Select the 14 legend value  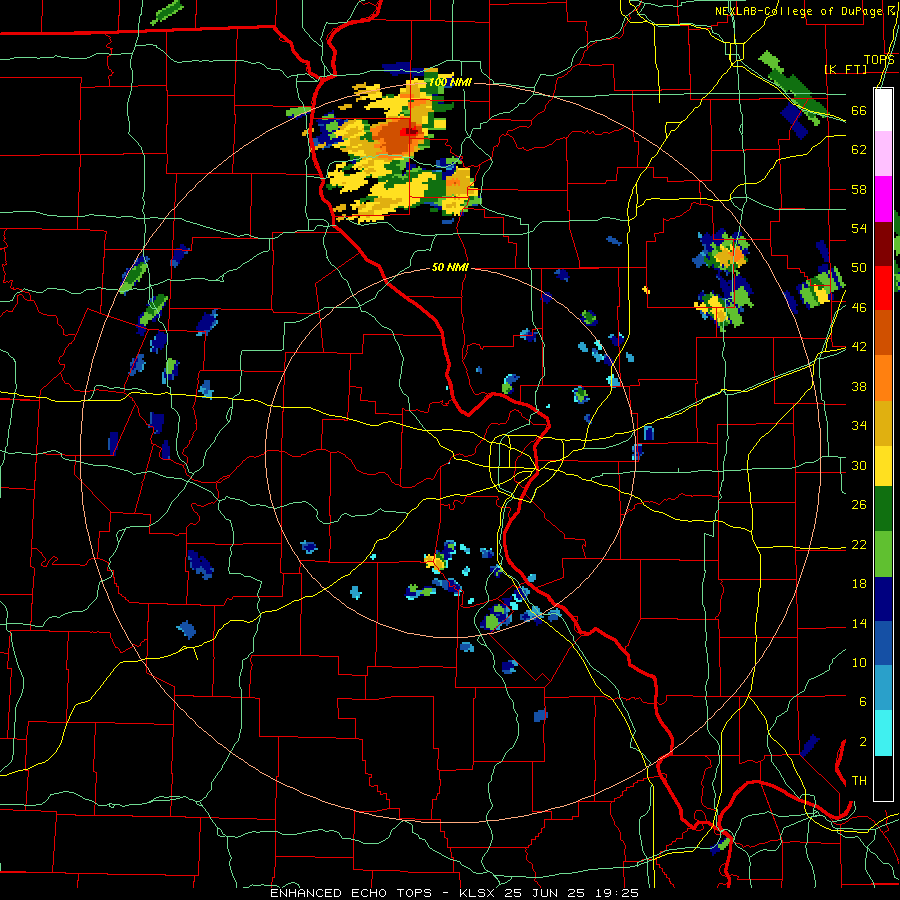859,623
